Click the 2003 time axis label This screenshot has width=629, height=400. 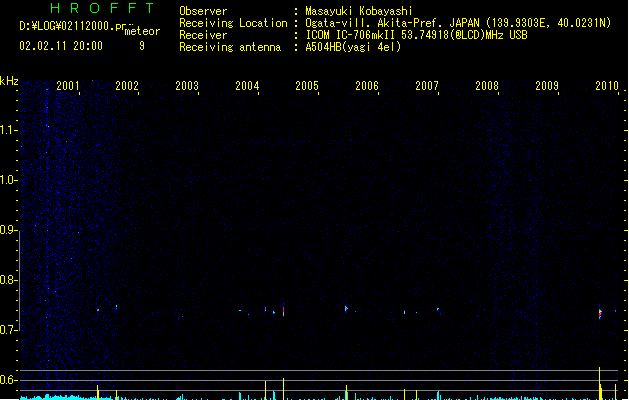[187, 85]
